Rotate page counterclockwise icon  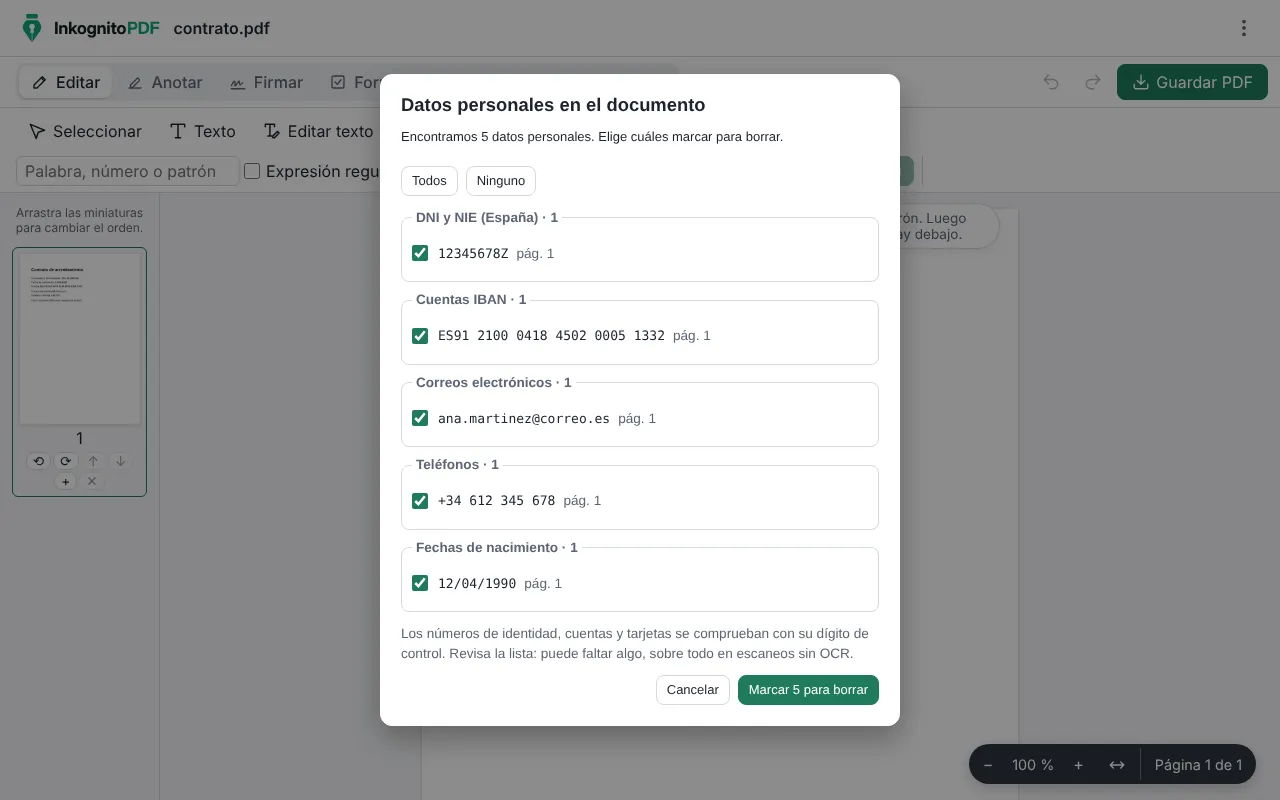point(39,461)
